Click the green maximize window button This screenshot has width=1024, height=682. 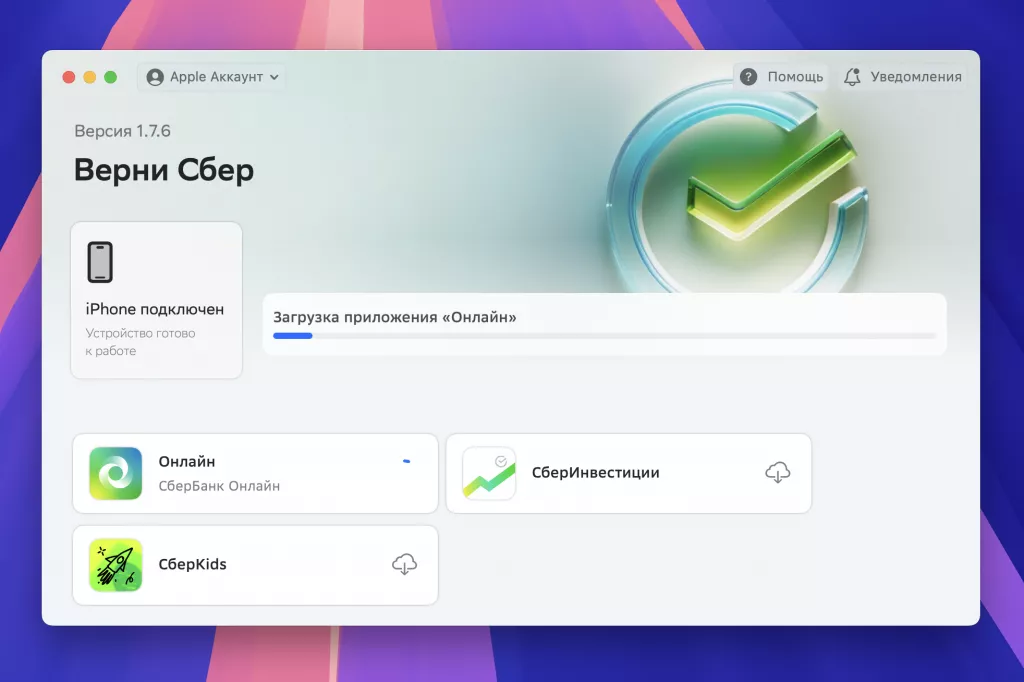click(110, 76)
